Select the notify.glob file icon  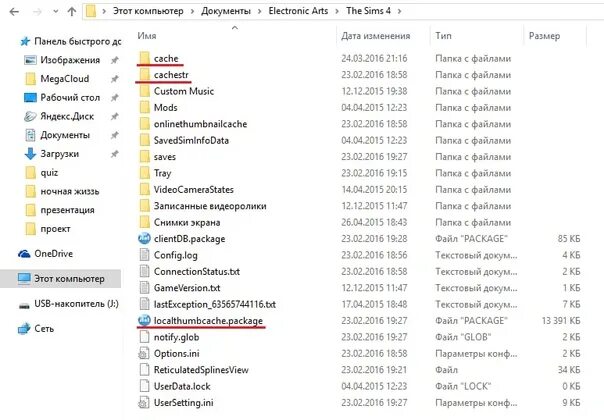(x=144, y=337)
